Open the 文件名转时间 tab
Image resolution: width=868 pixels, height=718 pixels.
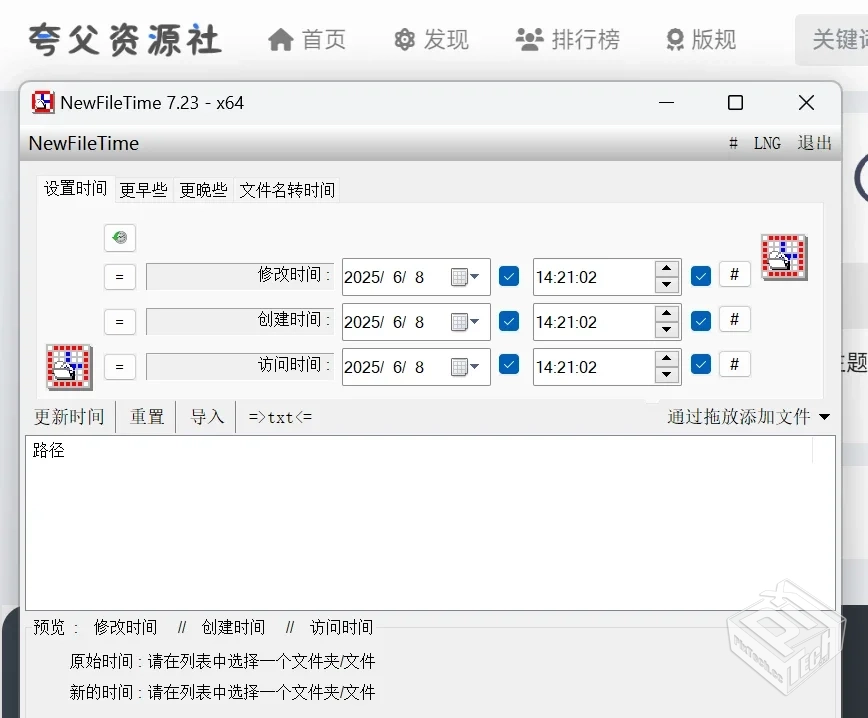(287, 189)
